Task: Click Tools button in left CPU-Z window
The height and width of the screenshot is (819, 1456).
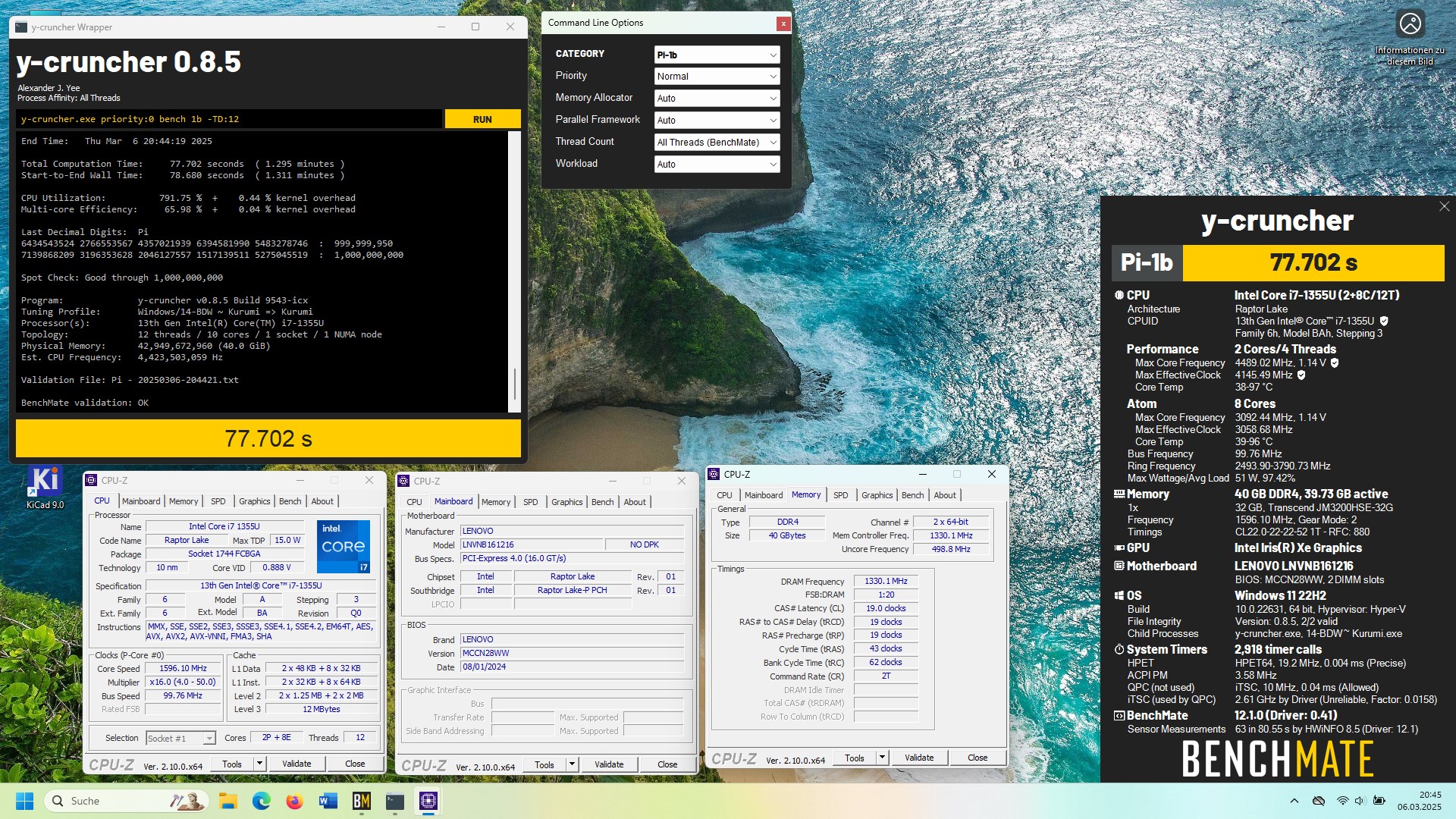Action: (232, 764)
